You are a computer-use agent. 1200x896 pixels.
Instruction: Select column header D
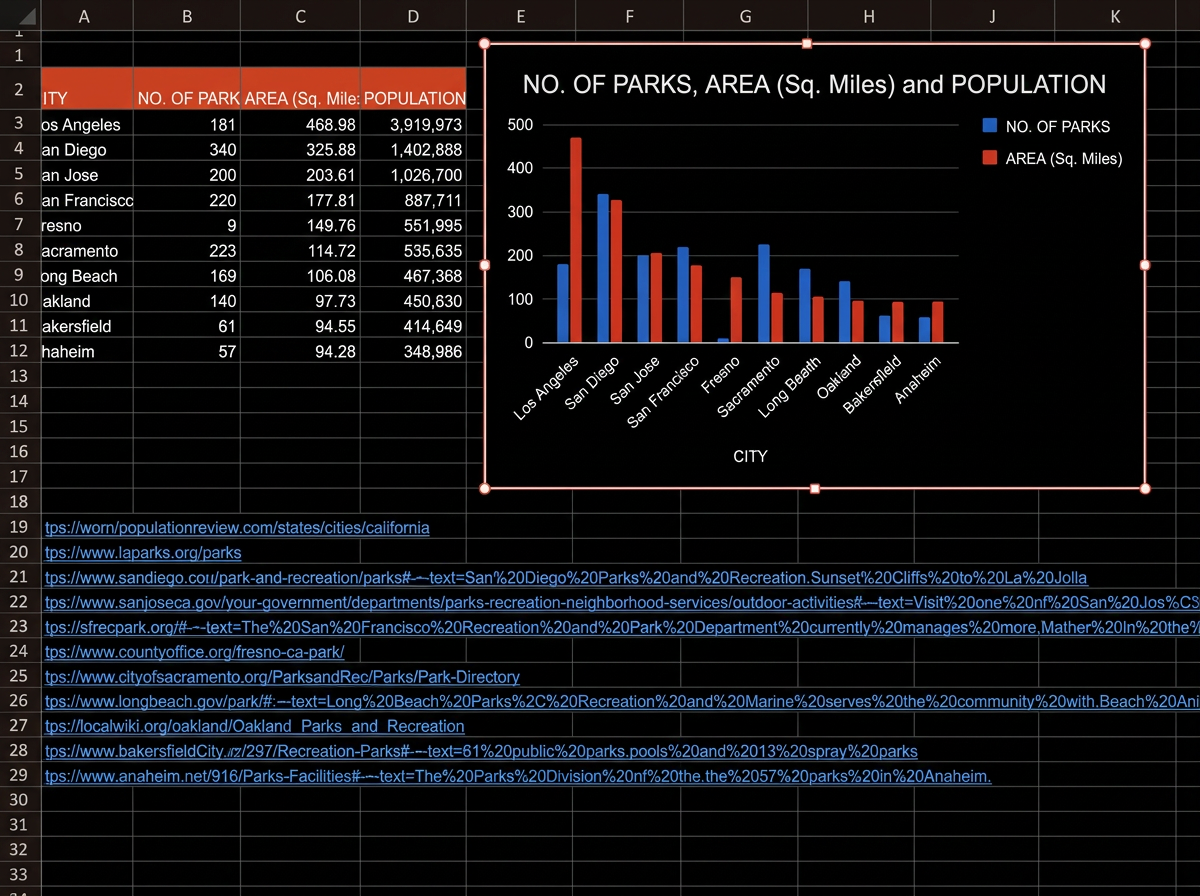[x=413, y=16]
